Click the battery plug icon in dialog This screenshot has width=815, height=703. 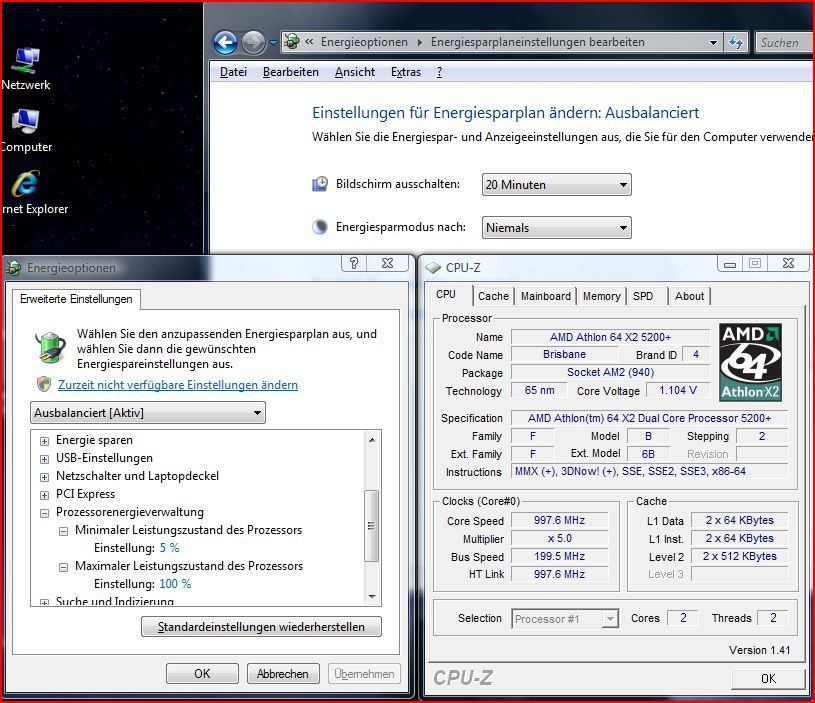[50, 347]
